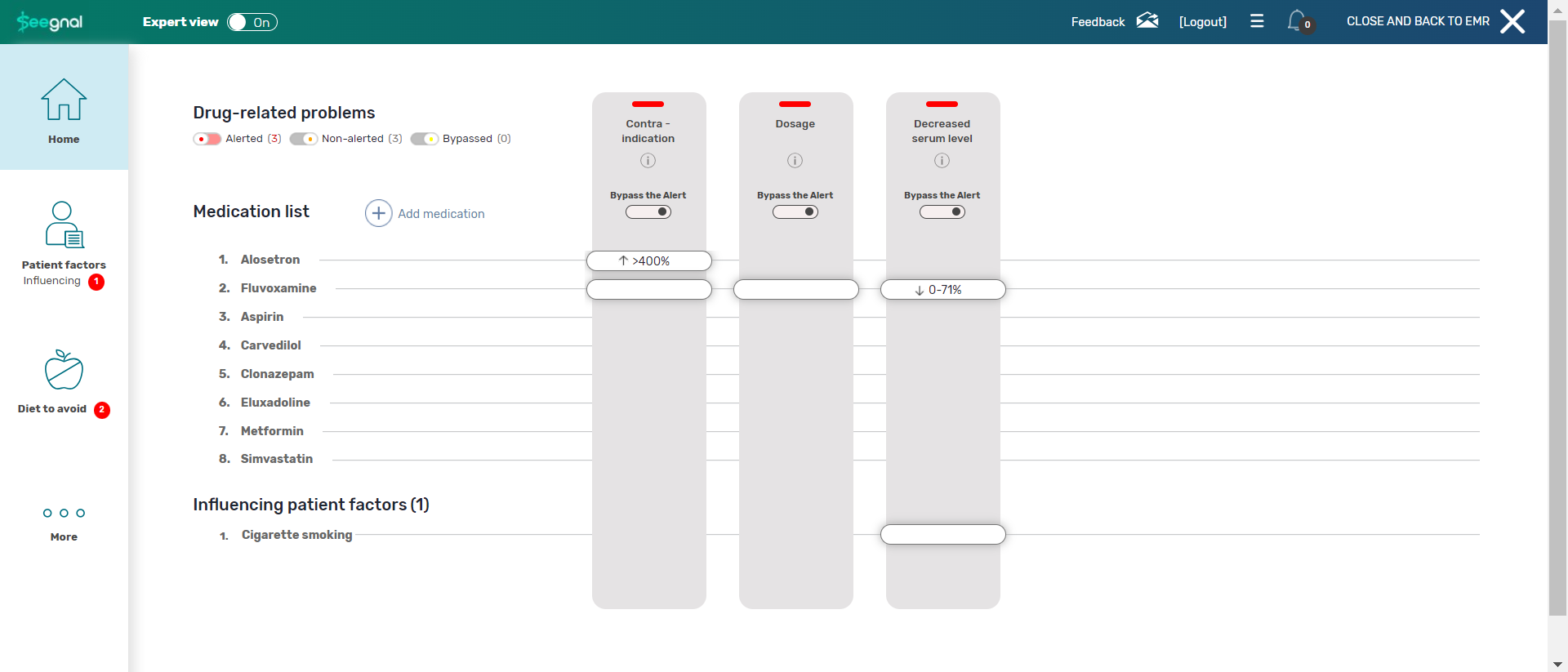Click the Feedback envelope icon
The image size is (1568, 672).
pos(1147,21)
